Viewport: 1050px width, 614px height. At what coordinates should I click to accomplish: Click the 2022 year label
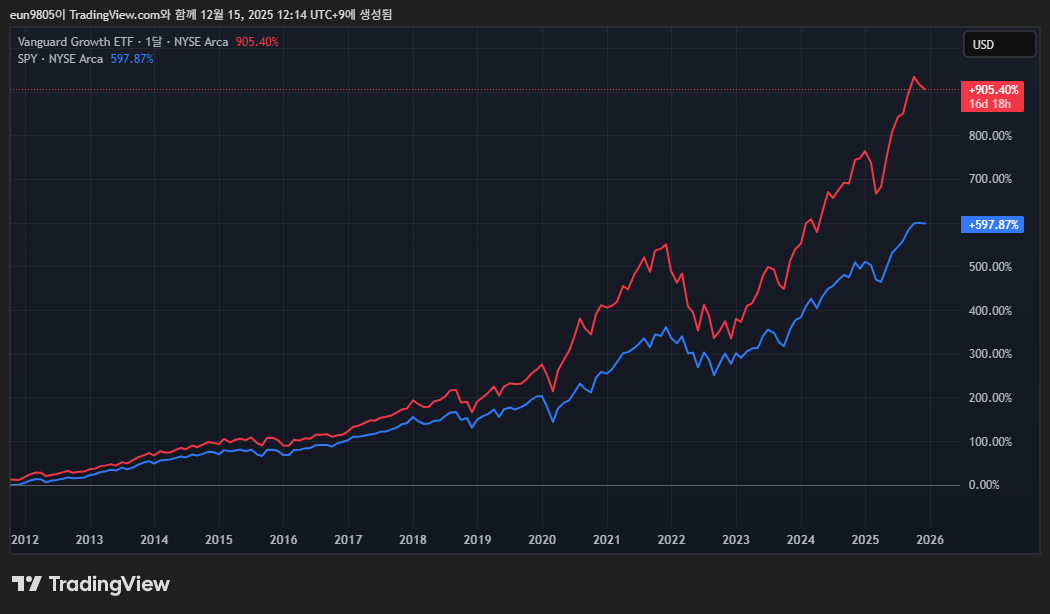(671, 540)
